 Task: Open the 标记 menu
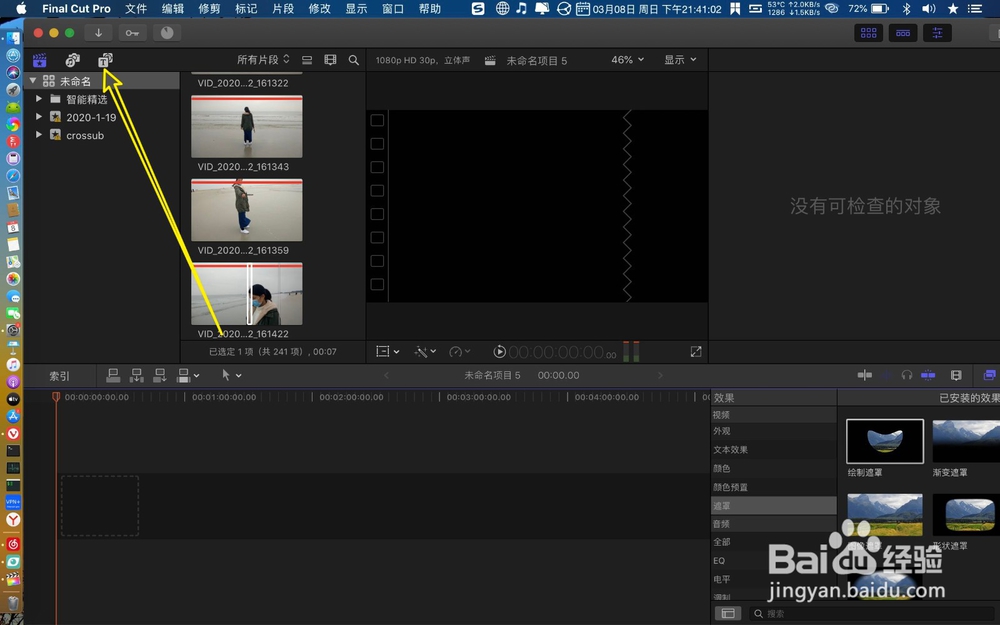coord(246,8)
